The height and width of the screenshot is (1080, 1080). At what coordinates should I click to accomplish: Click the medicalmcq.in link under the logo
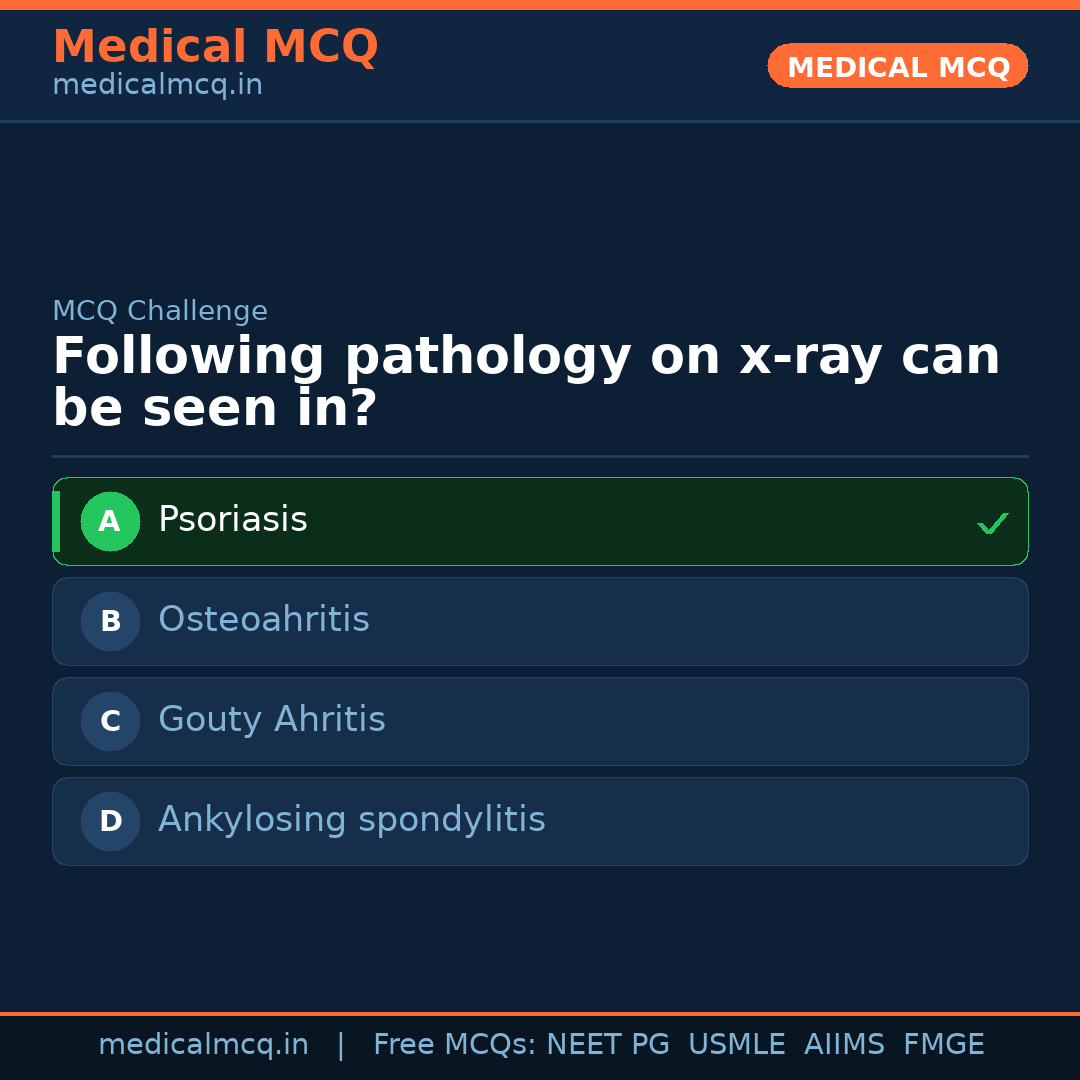(x=157, y=85)
